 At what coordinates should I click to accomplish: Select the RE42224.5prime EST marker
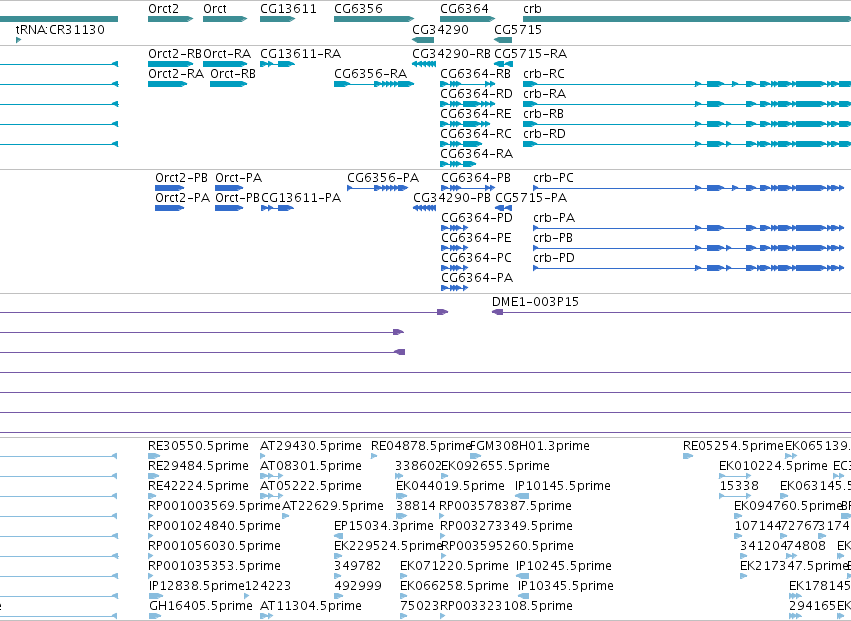[x=151, y=496]
